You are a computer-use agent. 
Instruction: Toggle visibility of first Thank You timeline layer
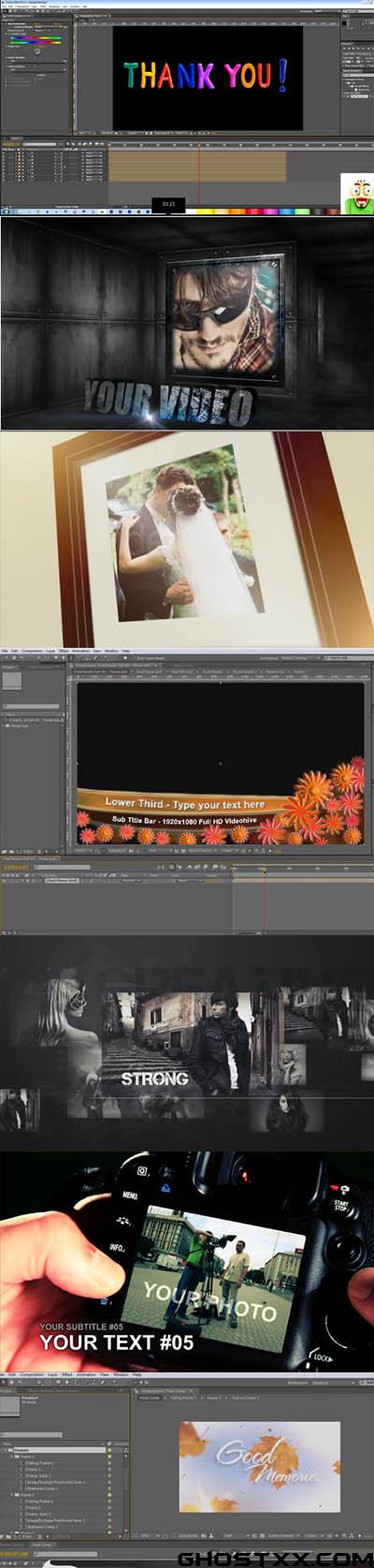click(4, 153)
